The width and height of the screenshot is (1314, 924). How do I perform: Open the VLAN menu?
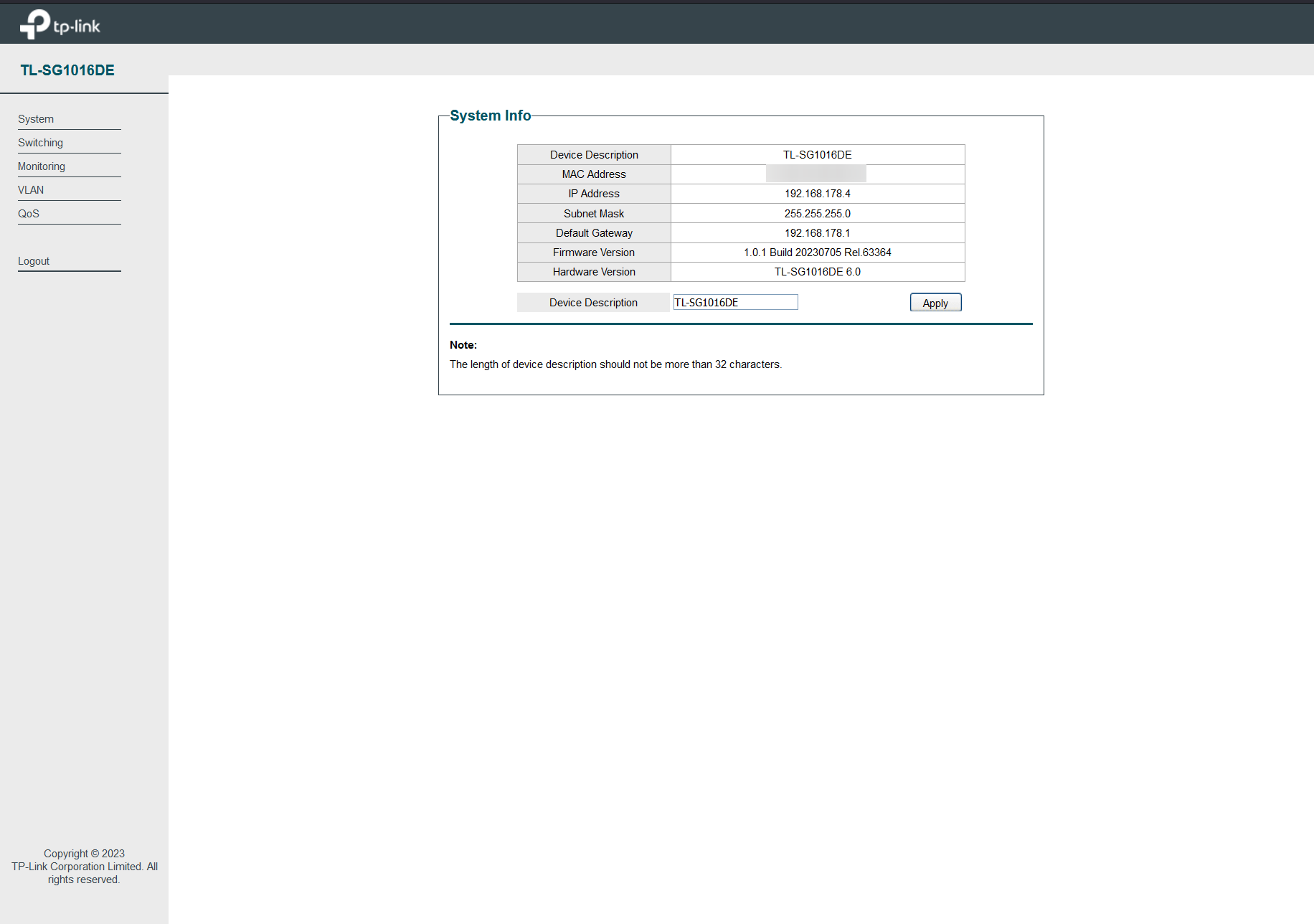31,190
